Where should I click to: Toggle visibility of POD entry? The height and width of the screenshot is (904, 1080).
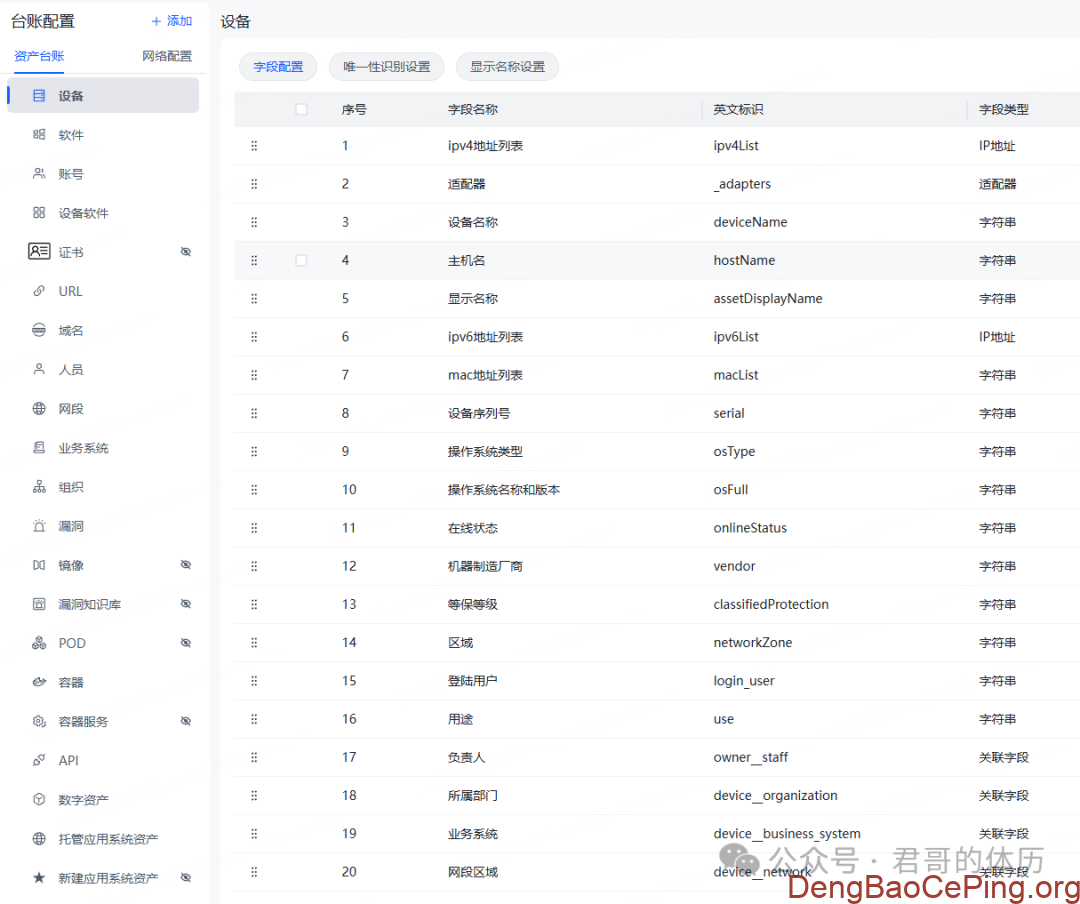185,643
